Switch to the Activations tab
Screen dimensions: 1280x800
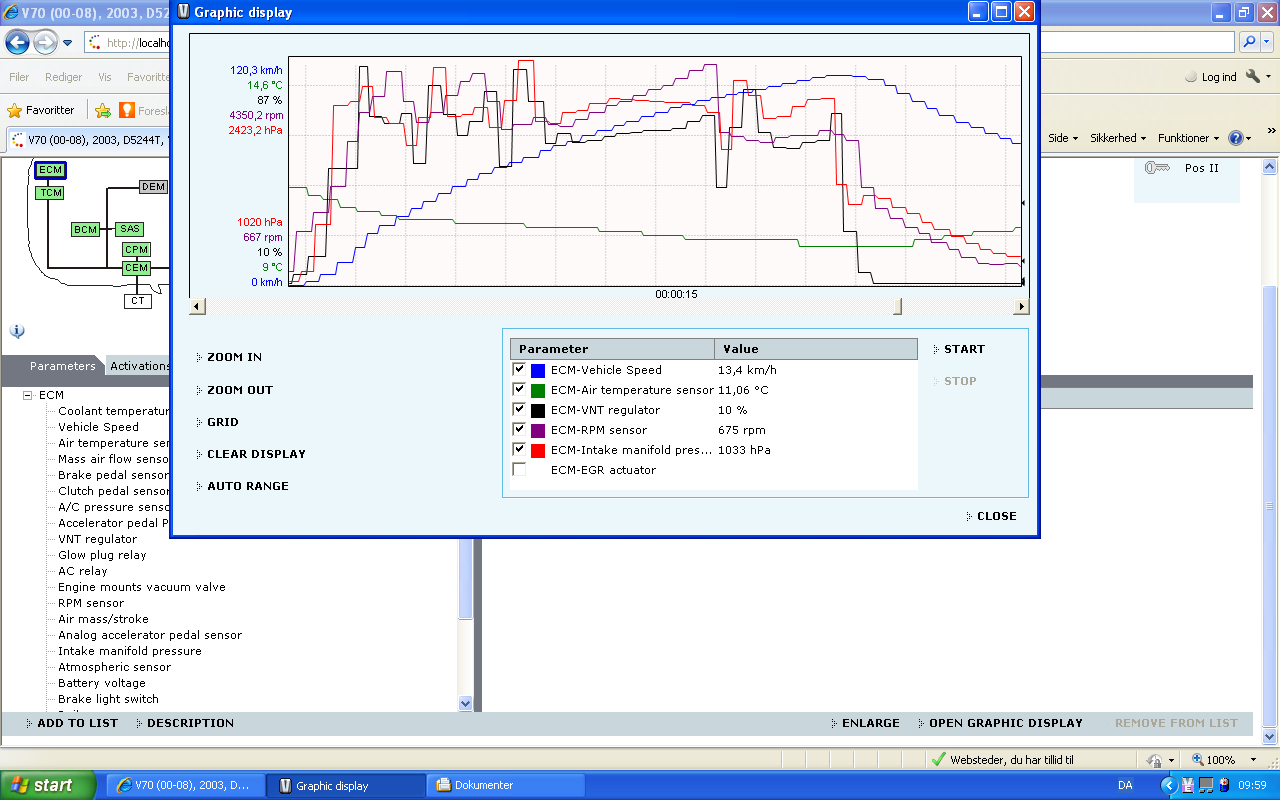140,366
